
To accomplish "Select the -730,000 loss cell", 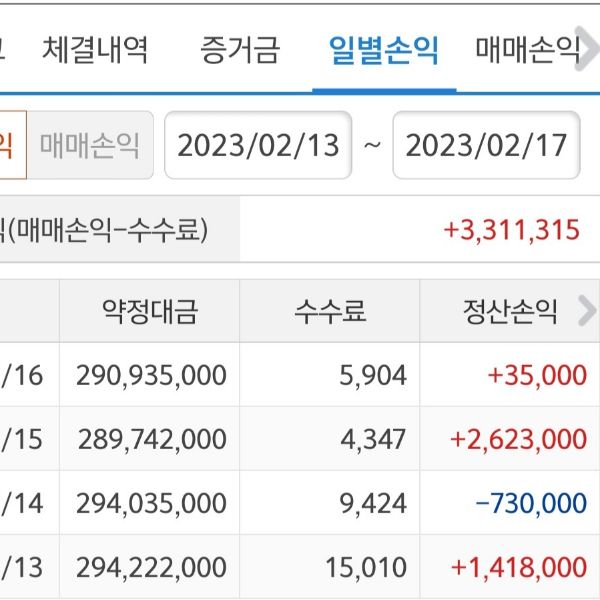I will coord(531,503).
